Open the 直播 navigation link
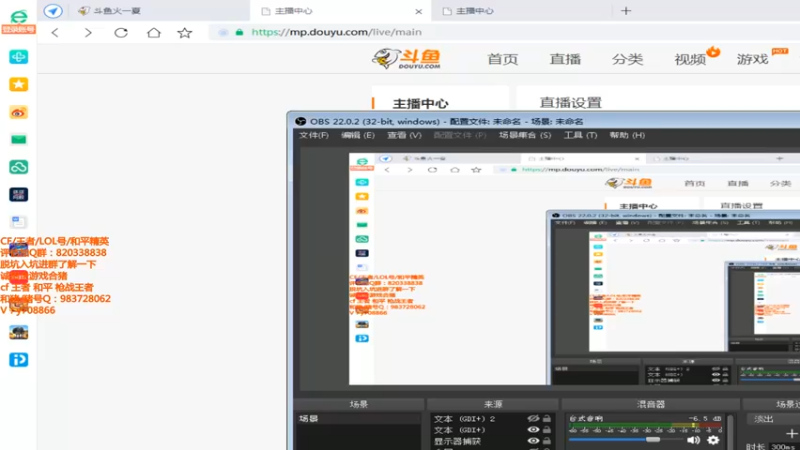The width and height of the screenshot is (800, 450). pos(565,59)
